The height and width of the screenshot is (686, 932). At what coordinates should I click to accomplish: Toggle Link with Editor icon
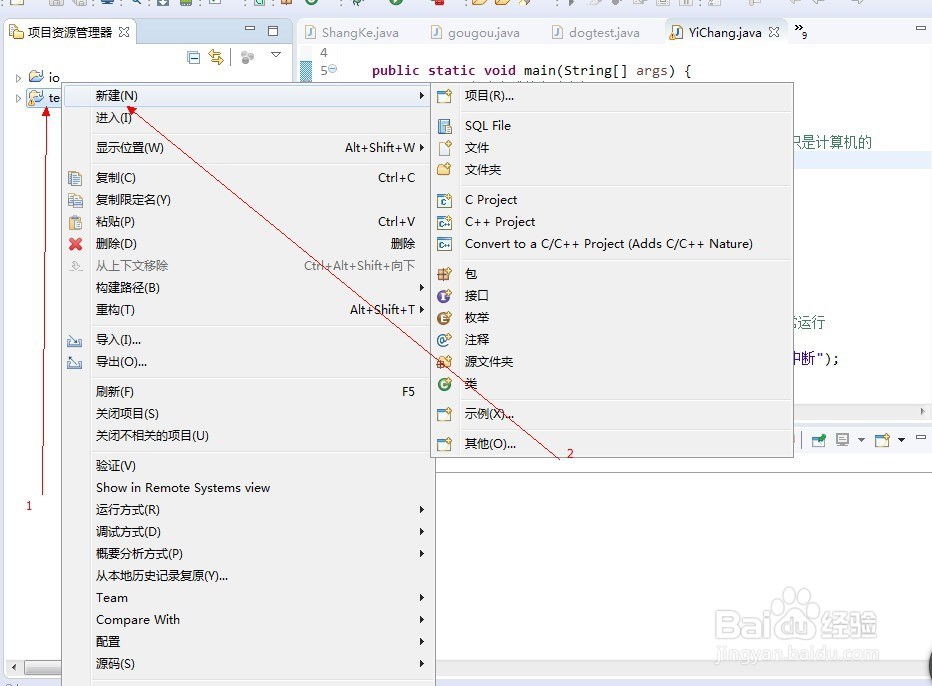216,57
